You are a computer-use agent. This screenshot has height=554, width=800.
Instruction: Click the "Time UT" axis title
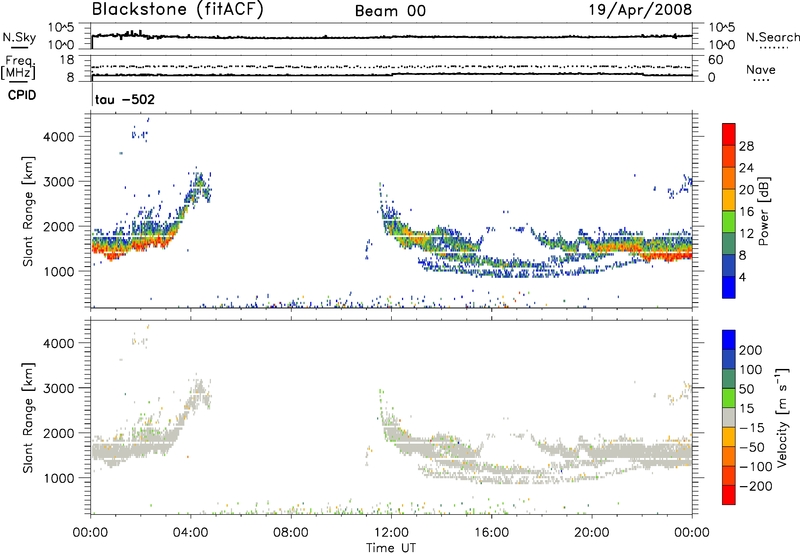coord(391,547)
